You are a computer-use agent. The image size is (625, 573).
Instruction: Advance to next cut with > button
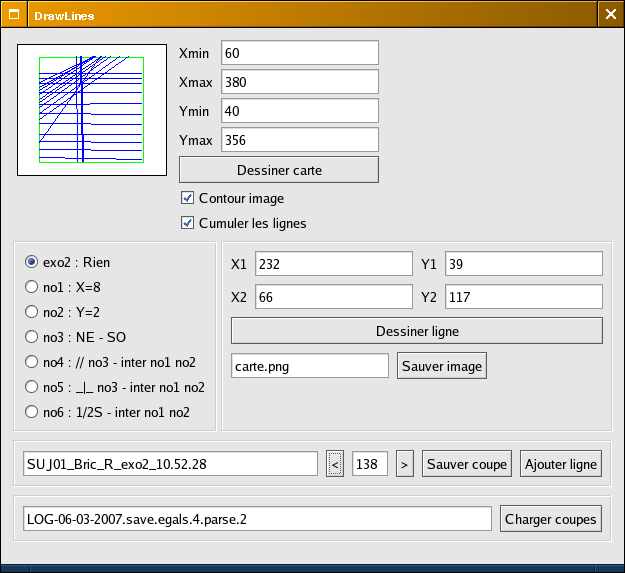404,464
